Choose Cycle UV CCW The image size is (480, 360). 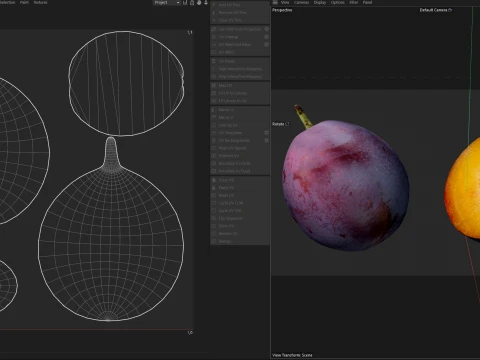coord(240,203)
